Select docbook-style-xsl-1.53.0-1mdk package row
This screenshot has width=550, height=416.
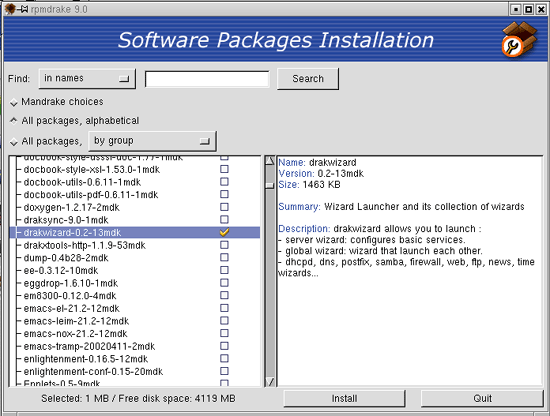(135, 169)
